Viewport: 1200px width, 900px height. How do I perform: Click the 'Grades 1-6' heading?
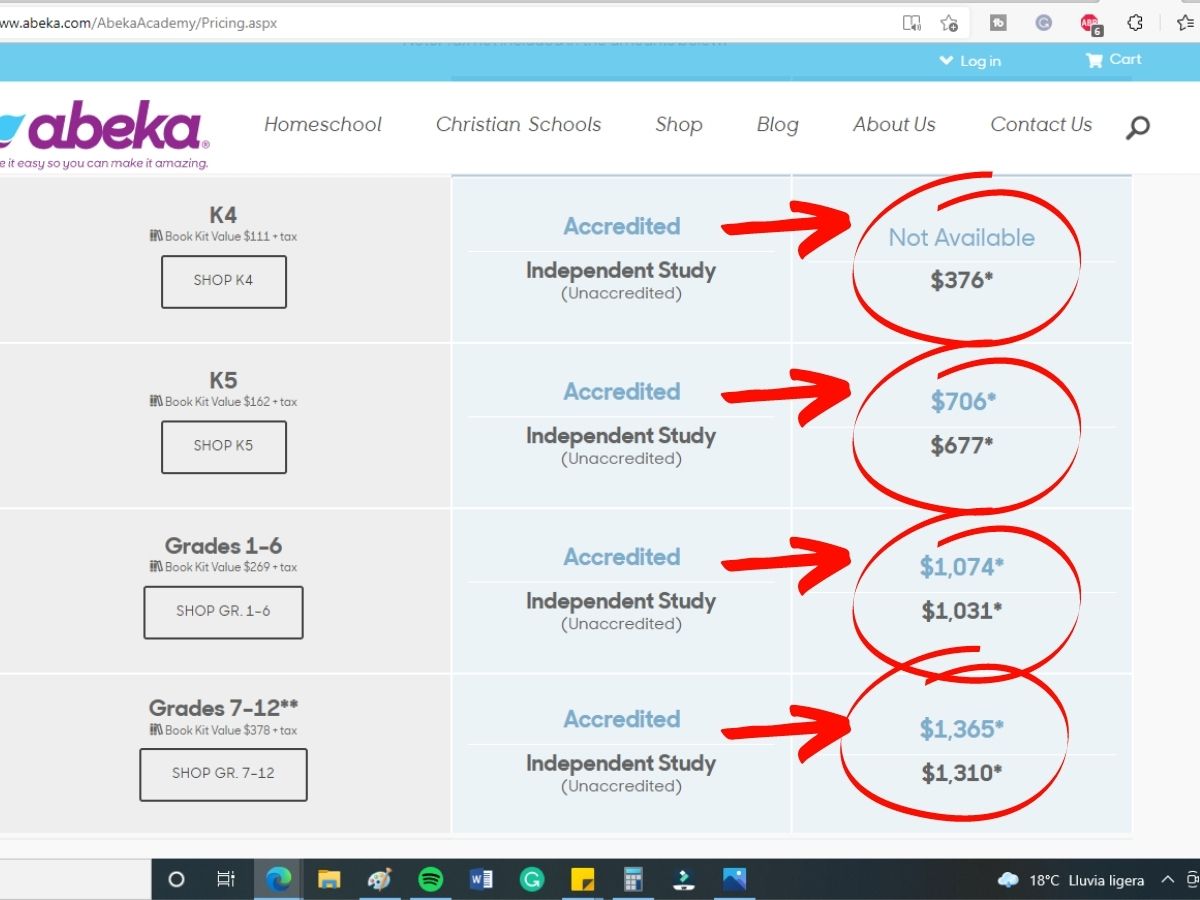[223, 546]
